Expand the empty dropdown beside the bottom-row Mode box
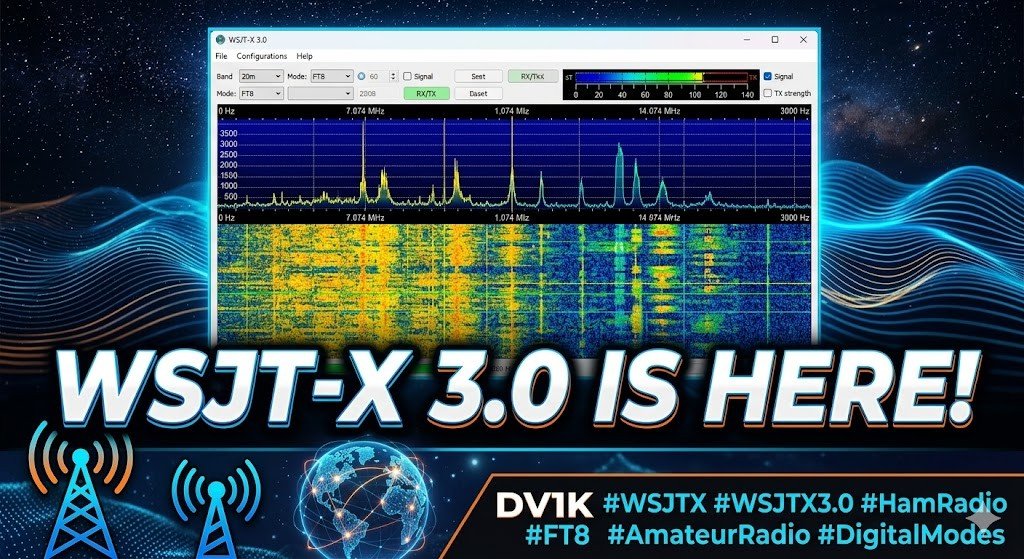The image size is (1024, 559). click(x=321, y=93)
